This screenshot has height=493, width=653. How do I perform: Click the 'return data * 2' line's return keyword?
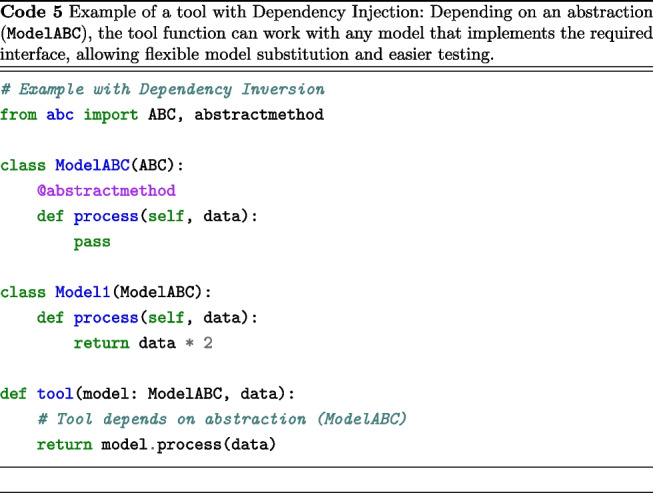pyautogui.click(x=102, y=343)
